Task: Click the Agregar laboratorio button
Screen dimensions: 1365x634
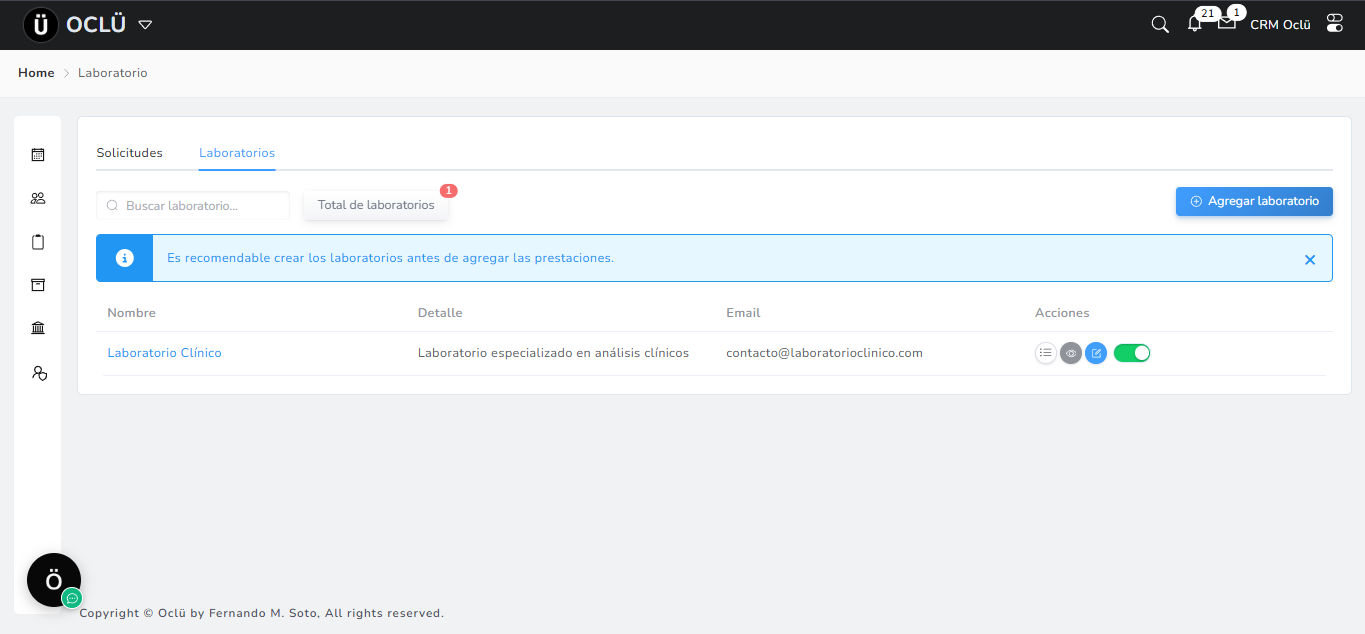Action: pos(1254,201)
